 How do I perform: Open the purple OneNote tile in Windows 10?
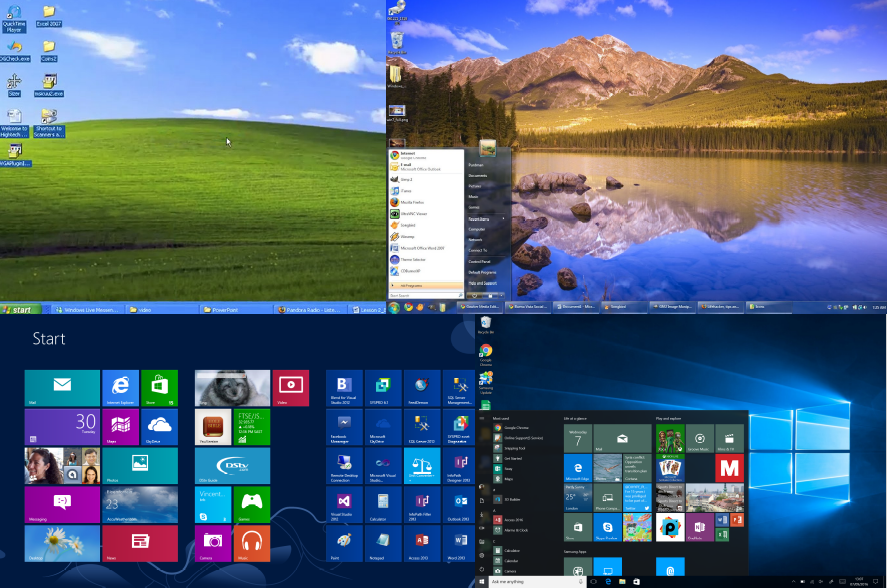pyautogui.click(x=700, y=527)
